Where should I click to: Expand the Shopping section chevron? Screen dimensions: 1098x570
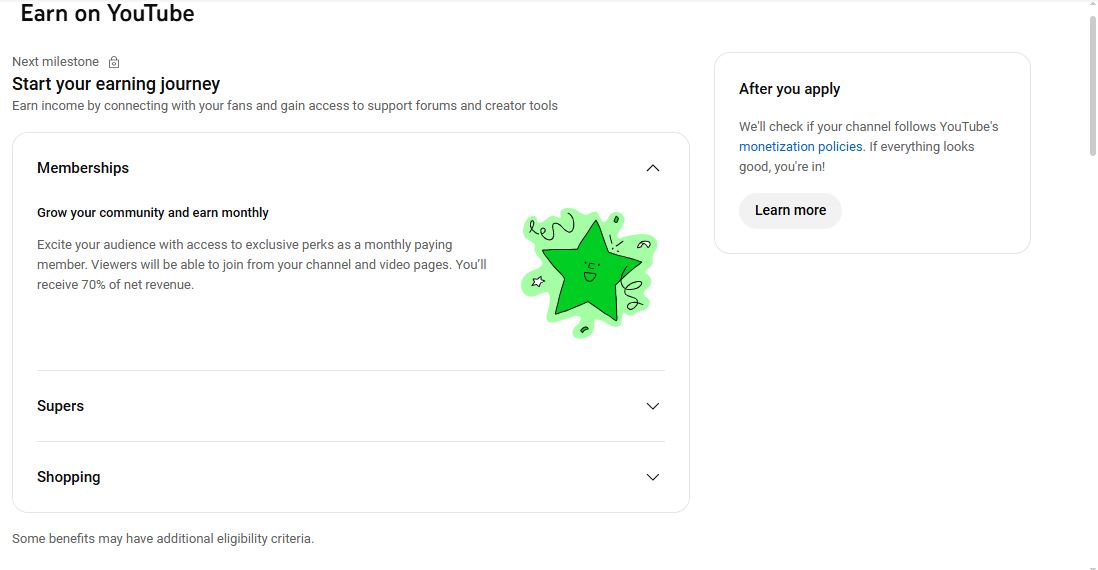pyautogui.click(x=653, y=477)
